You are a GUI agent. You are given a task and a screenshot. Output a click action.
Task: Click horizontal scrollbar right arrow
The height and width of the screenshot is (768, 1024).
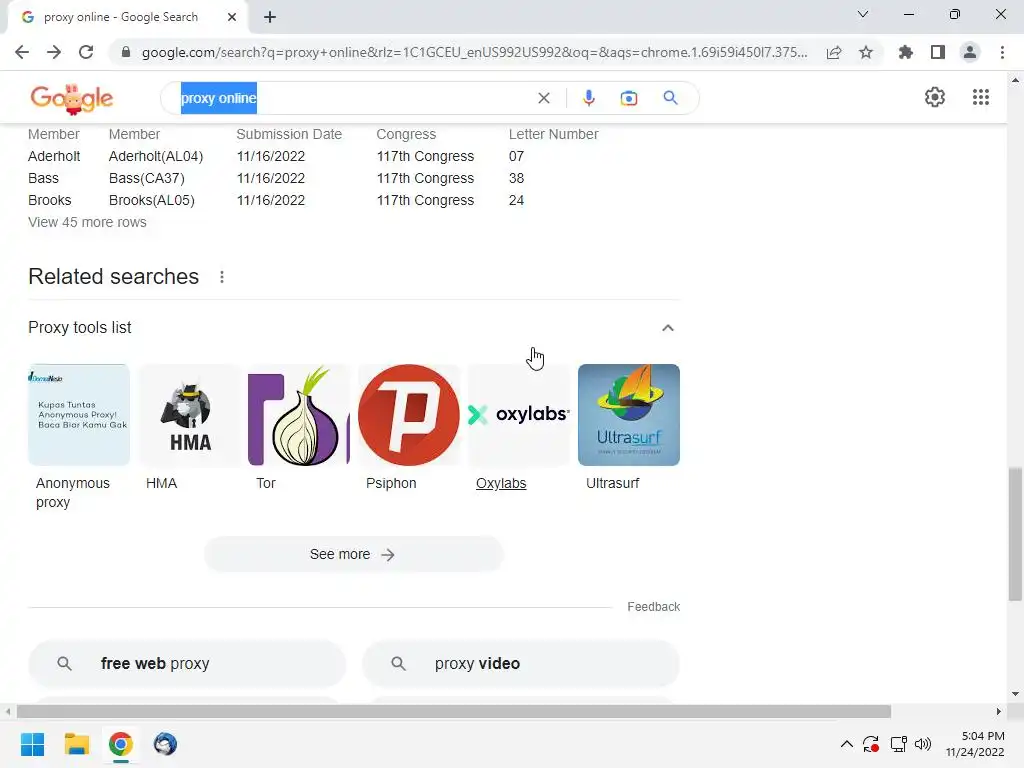click(x=999, y=711)
